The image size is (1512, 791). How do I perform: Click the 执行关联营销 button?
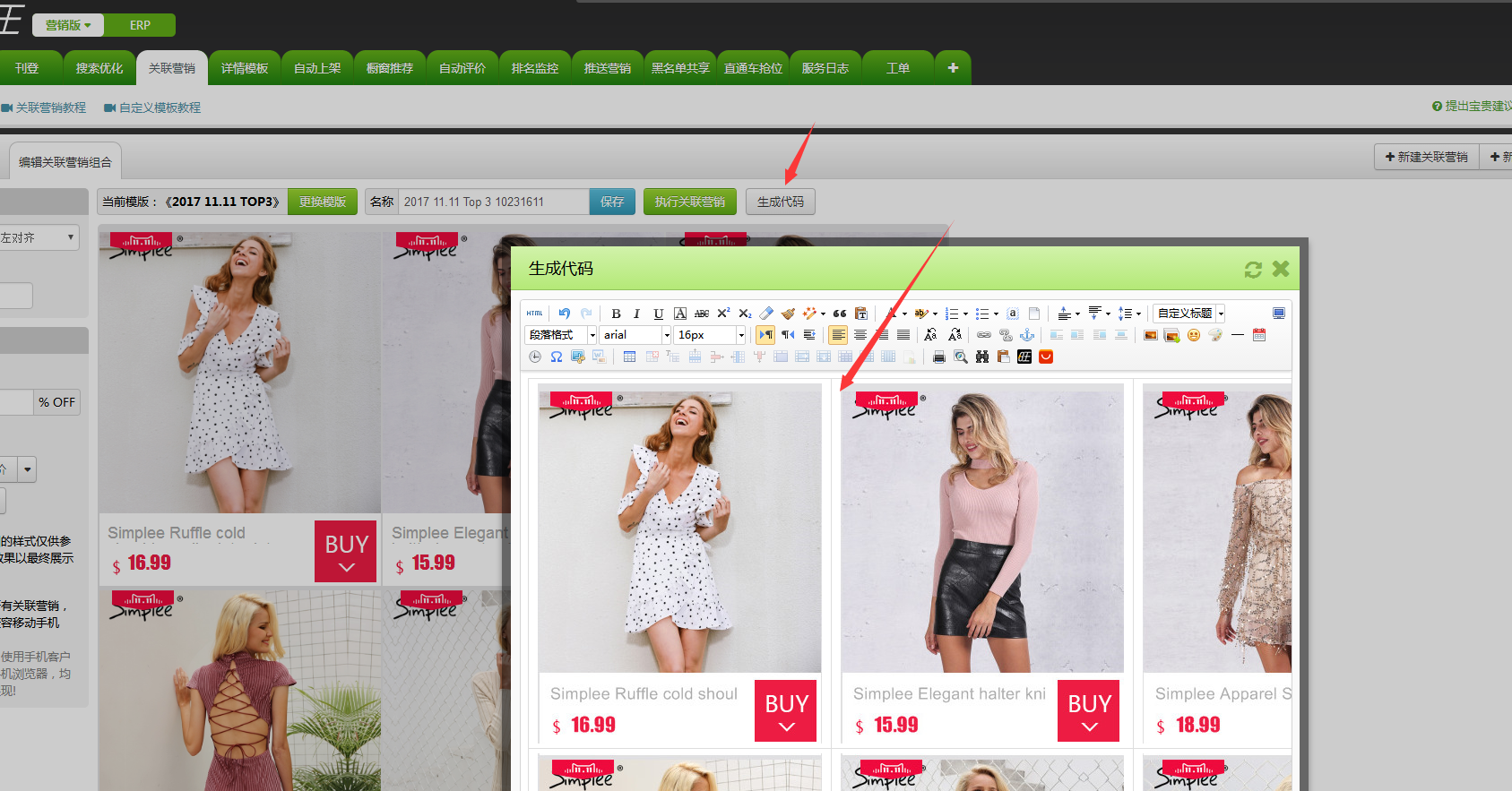(690, 202)
